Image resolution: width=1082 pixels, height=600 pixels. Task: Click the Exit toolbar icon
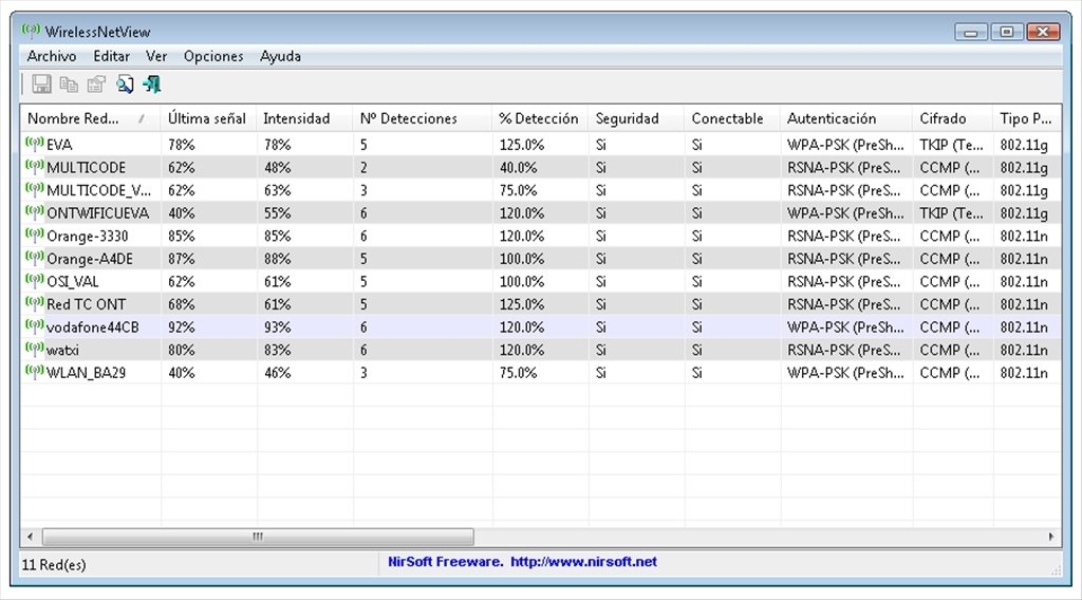152,84
